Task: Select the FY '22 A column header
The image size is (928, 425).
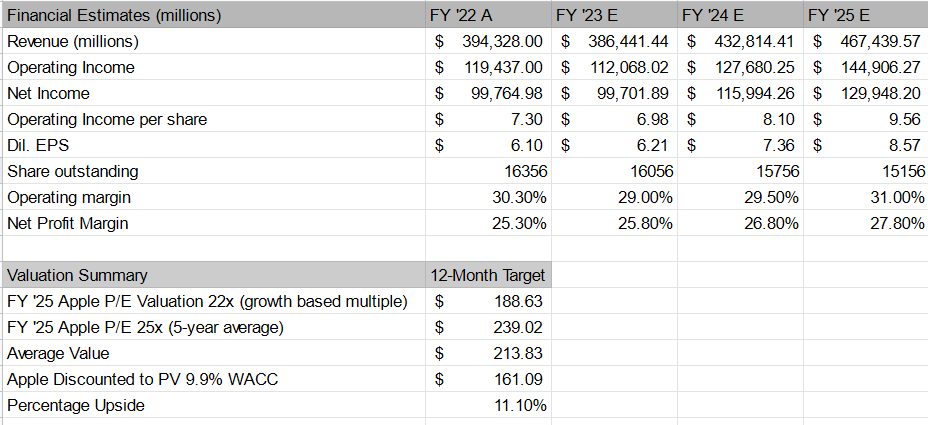Action: (x=488, y=15)
